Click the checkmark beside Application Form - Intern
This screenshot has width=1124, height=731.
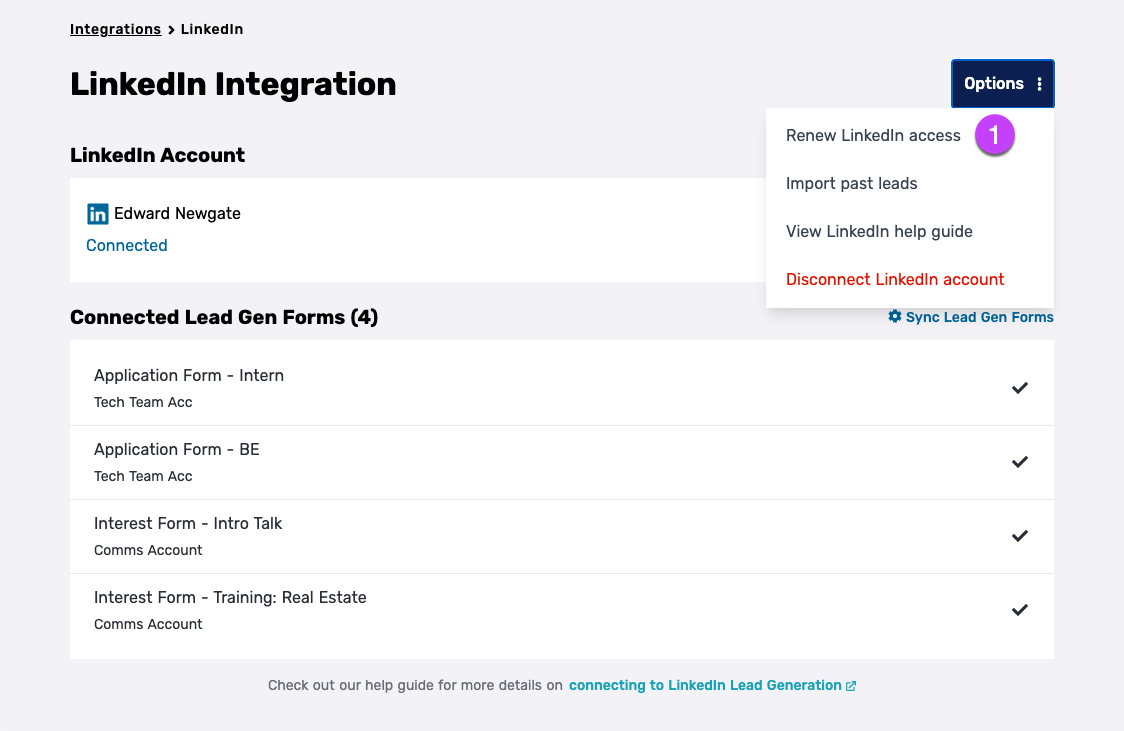(1020, 388)
